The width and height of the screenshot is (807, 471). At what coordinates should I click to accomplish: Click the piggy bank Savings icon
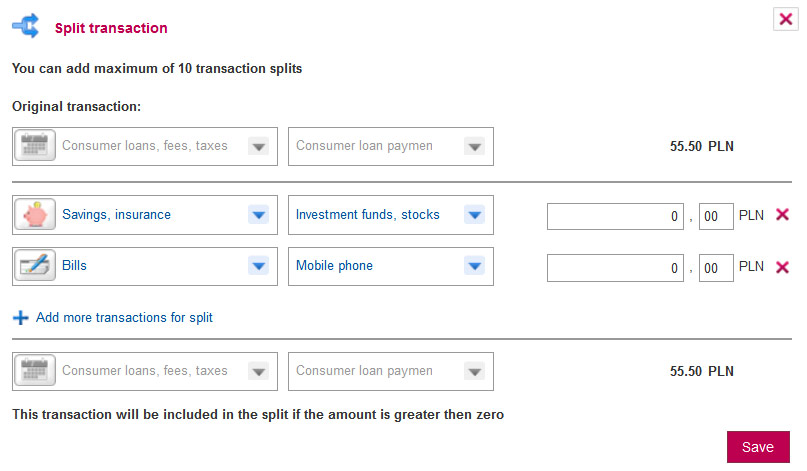35,215
